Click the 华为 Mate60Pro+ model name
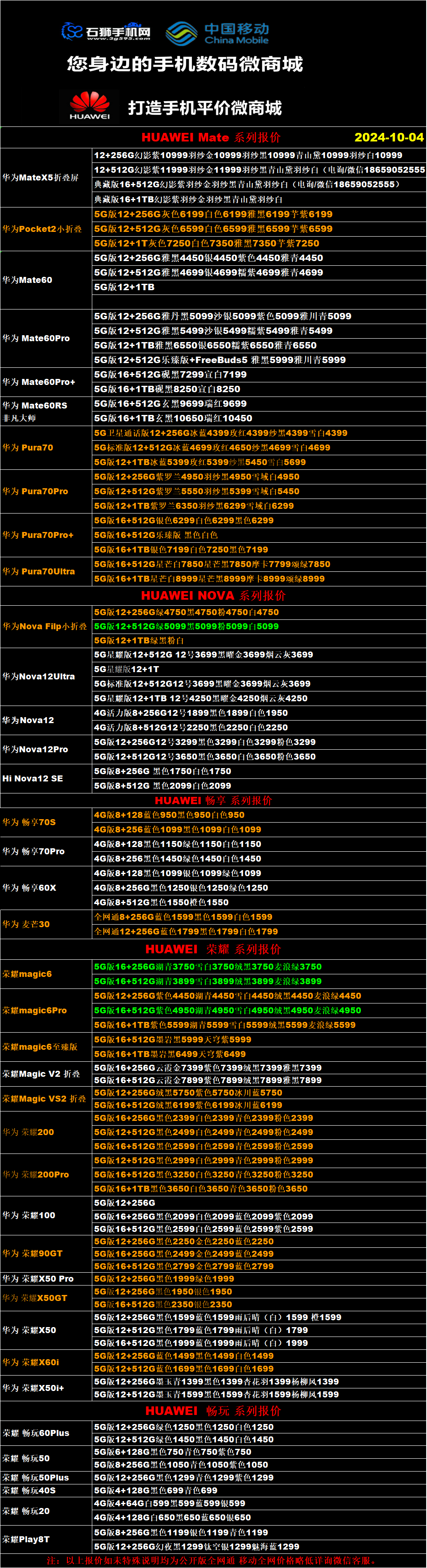Screen dimensions: 427x1568 click(x=39, y=382)
